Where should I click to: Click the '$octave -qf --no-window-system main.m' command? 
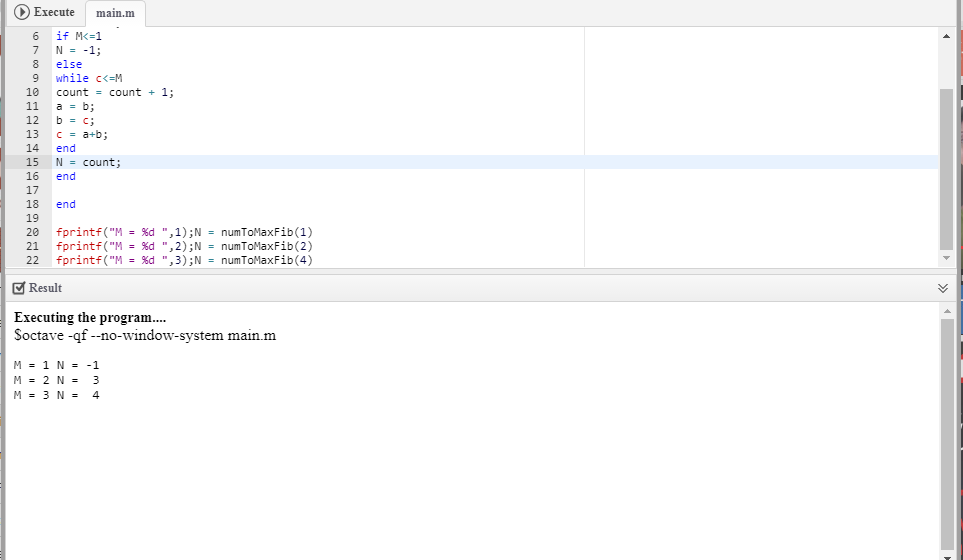[x=145, y=335]
